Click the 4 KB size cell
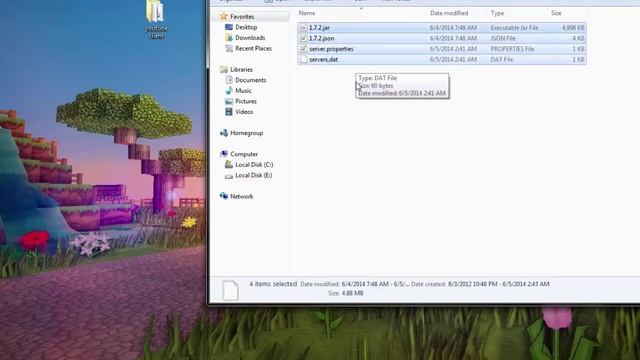 click(578, 38)
